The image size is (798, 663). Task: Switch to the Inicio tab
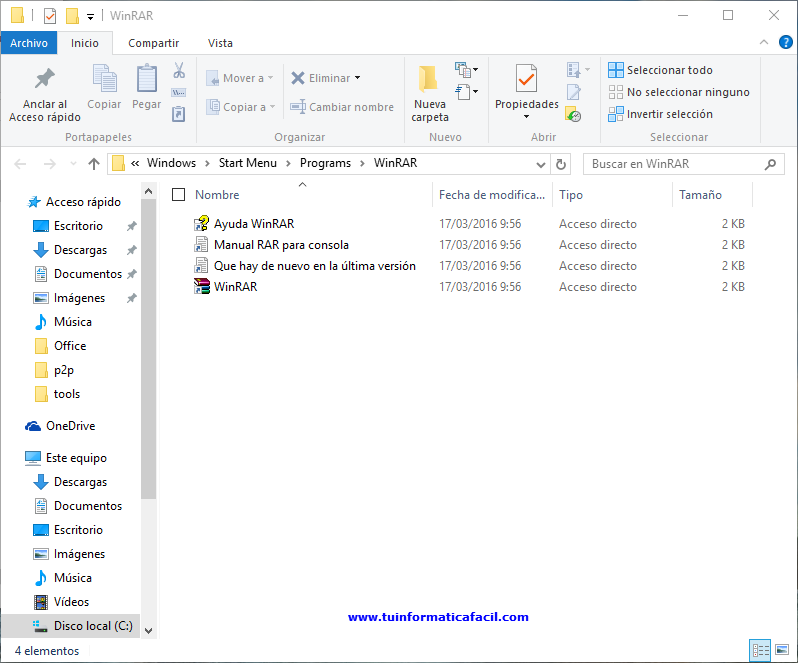[x=84, y=43]
